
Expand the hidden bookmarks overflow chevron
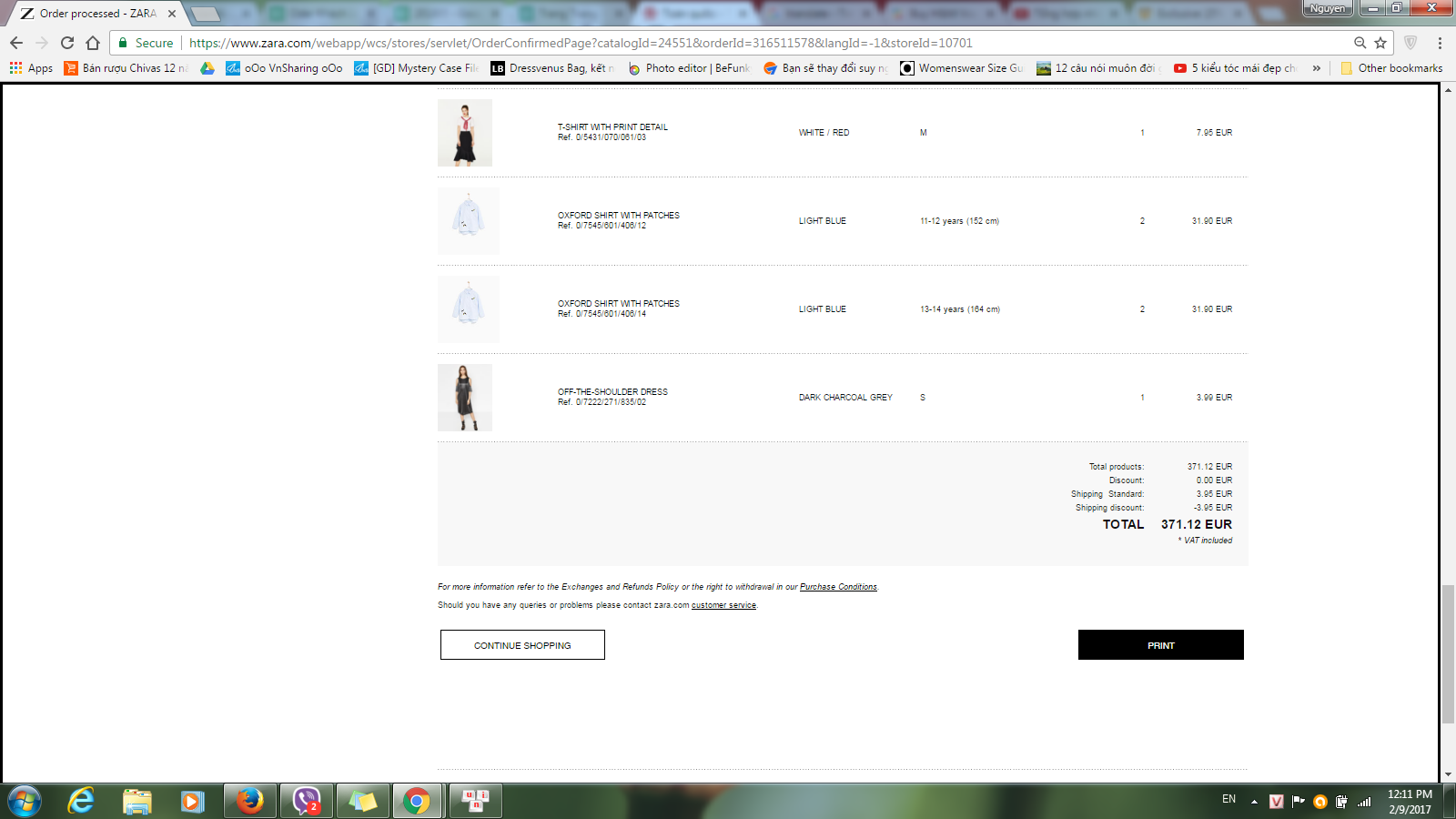tap(1316, 68)
